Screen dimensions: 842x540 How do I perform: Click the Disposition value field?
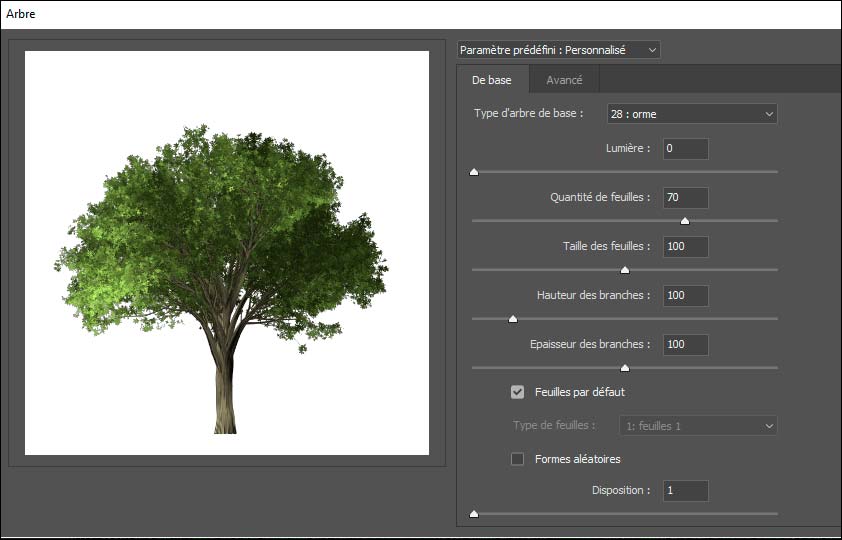pos(685,491)
